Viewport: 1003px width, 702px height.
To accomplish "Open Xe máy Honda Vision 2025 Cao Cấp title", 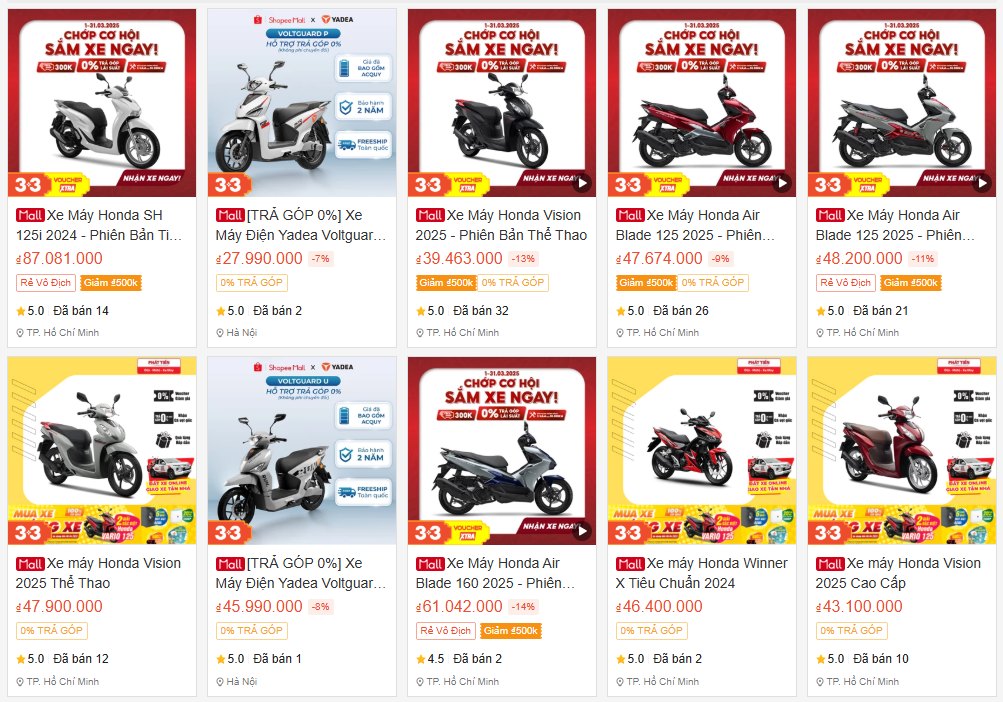I will [898, 573].
